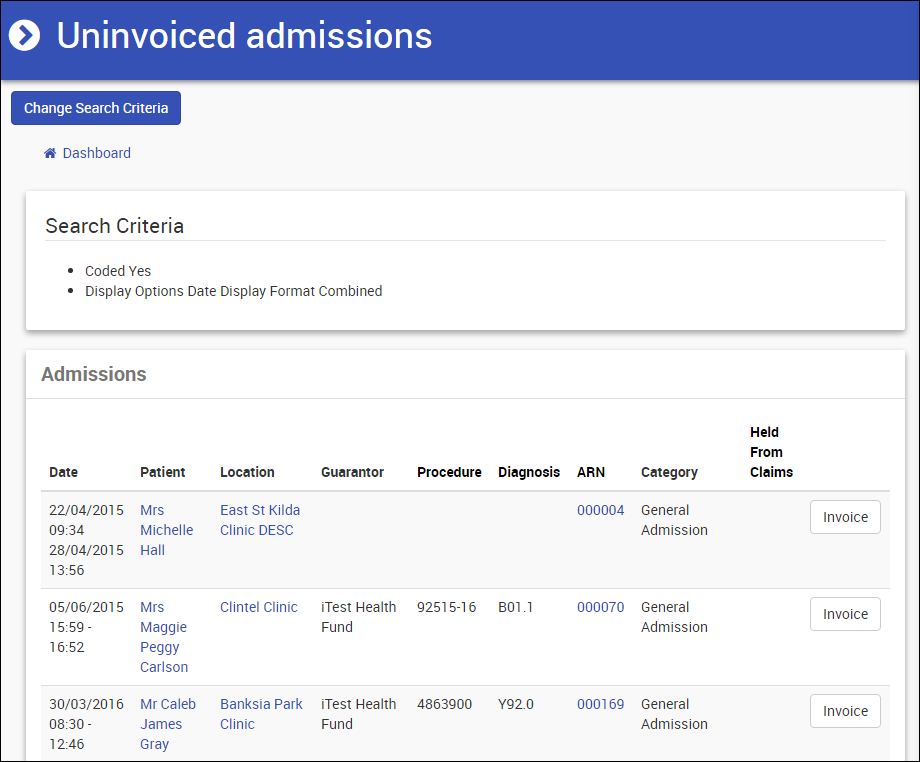Open patient Mrs Maggie Peggy Carlson
This screenshot has width=920, height=762.
click(x=163, y=637)
